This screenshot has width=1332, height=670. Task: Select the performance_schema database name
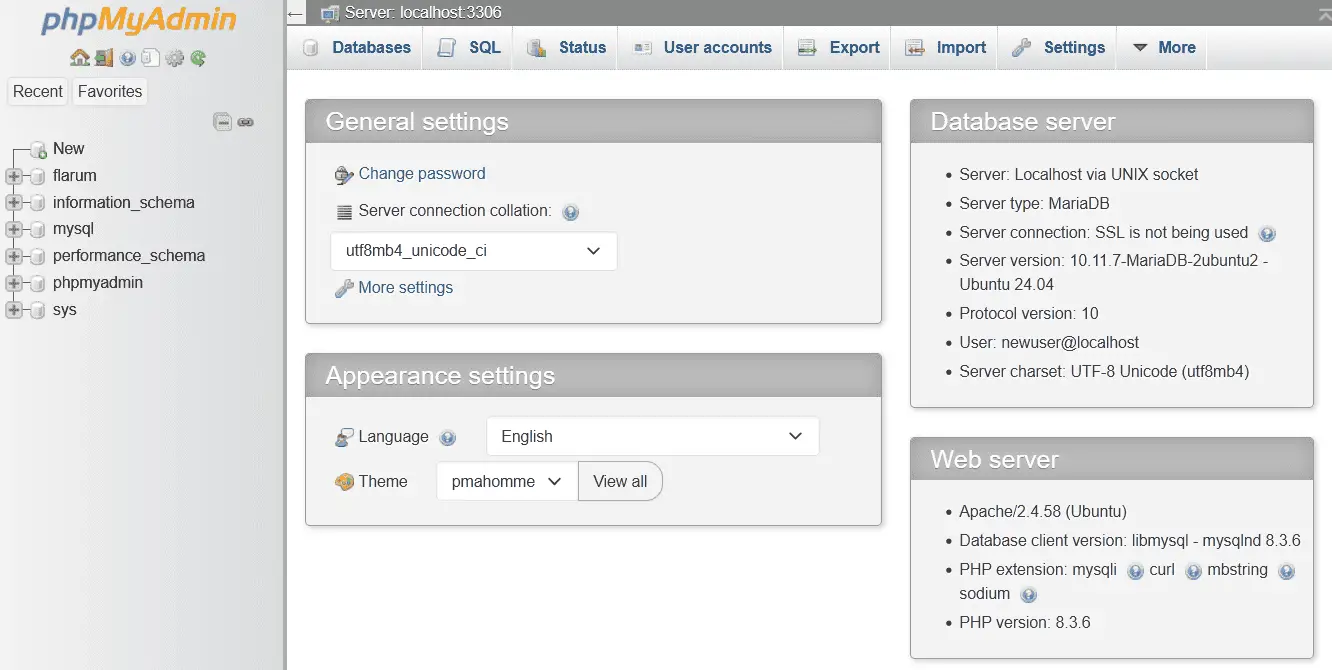pyautogui.click(x=129, y=255)
